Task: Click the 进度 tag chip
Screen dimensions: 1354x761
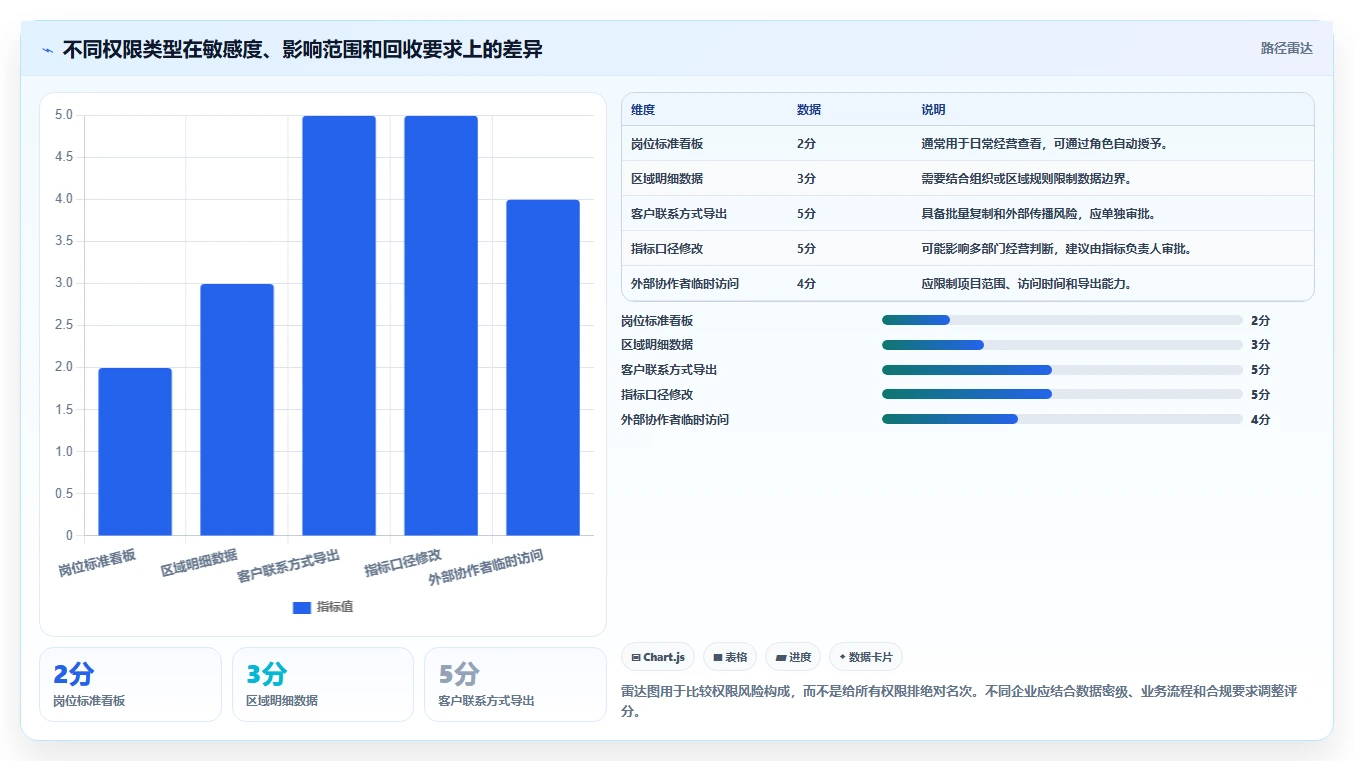Action: point(793,657)
